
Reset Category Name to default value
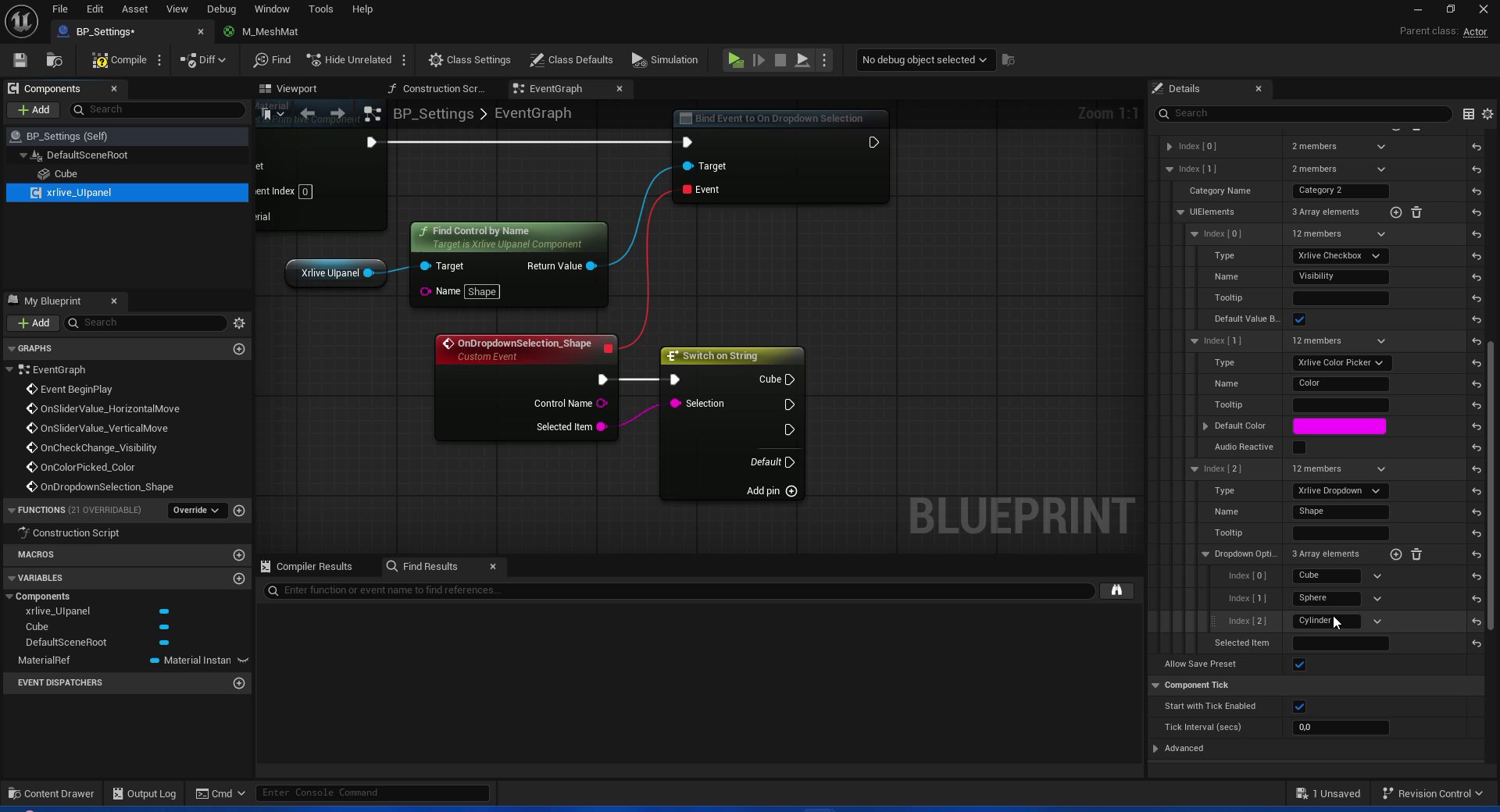pos(1476,191)
